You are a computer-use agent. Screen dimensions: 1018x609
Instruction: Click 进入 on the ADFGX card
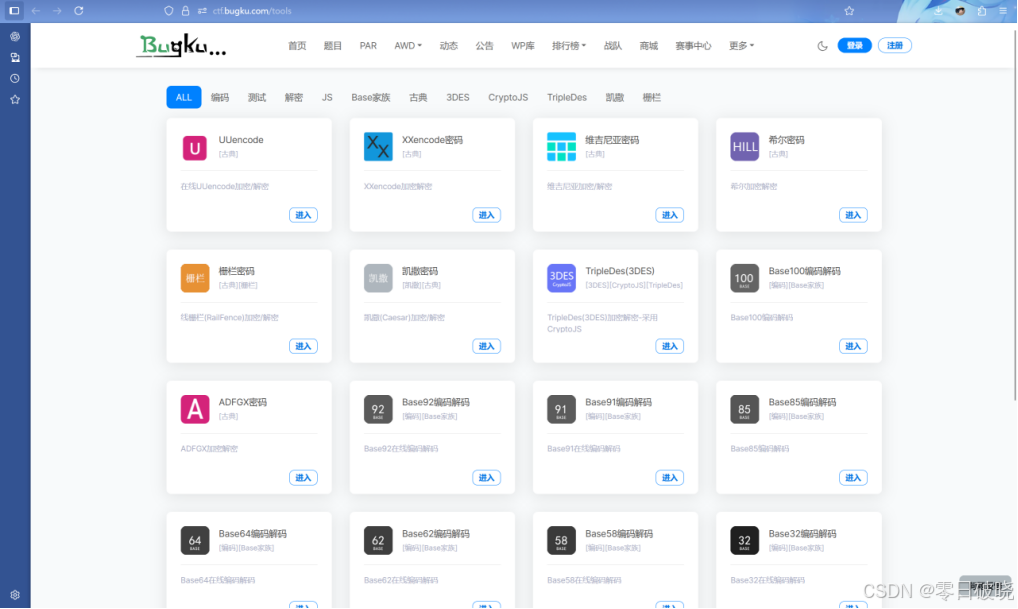tap(303, 477)
